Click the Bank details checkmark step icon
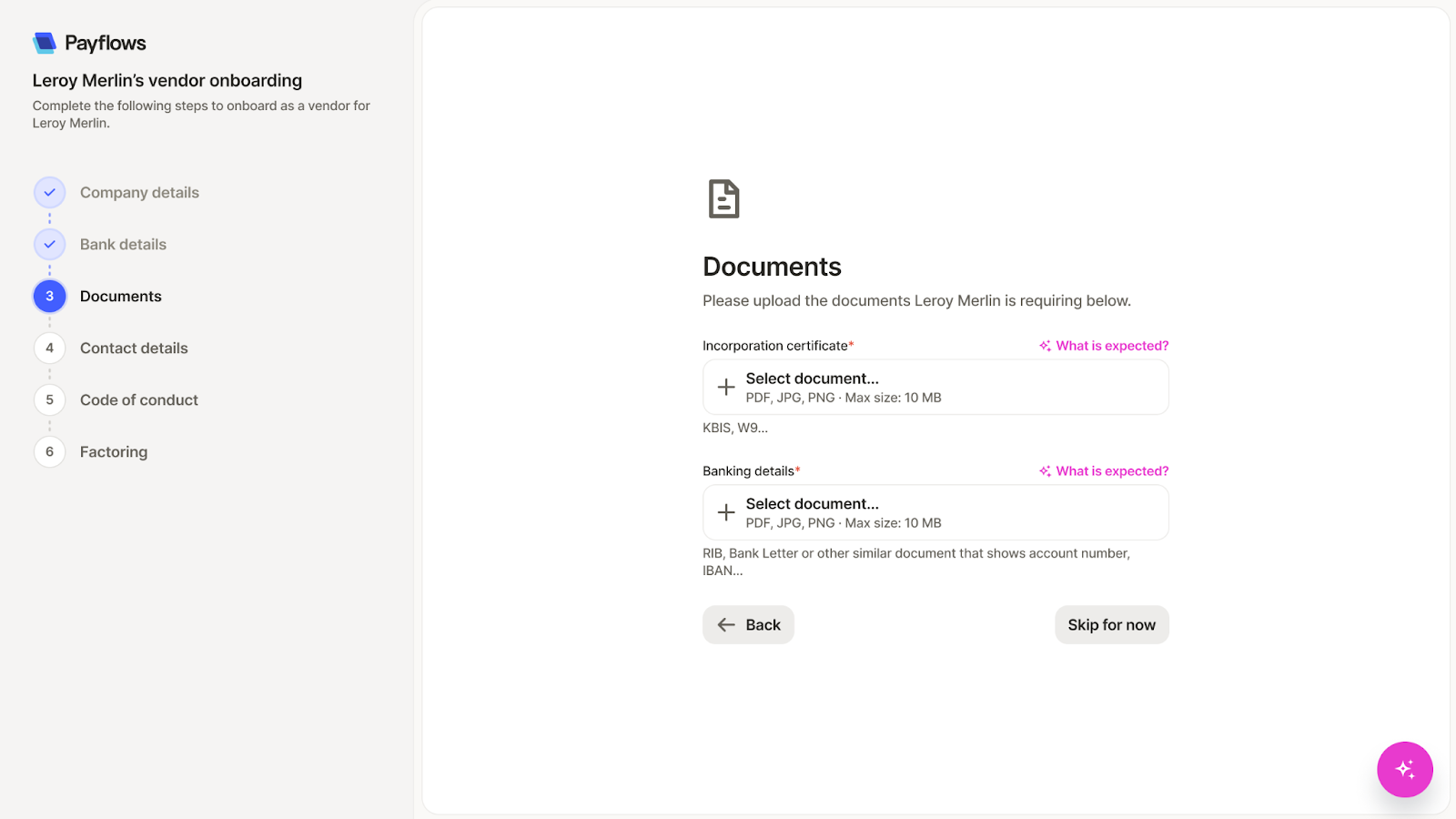1456x819 pixels. tap(50, 244)
